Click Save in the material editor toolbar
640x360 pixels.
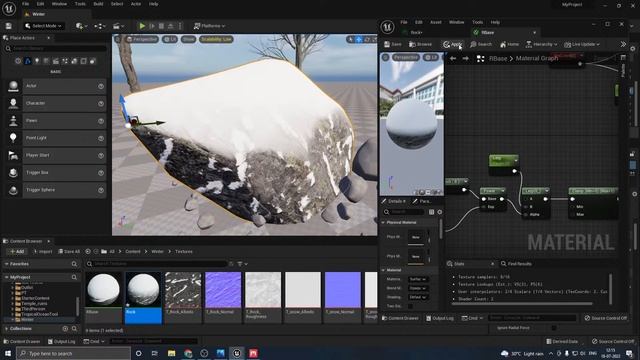coord(393,44)
